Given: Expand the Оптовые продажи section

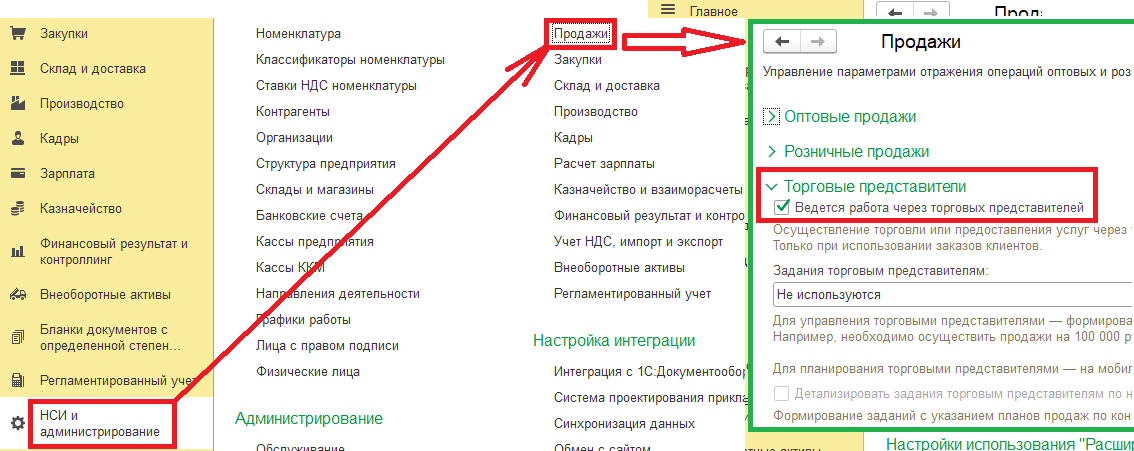Looking at the screenshot, I should click(771, 117).
